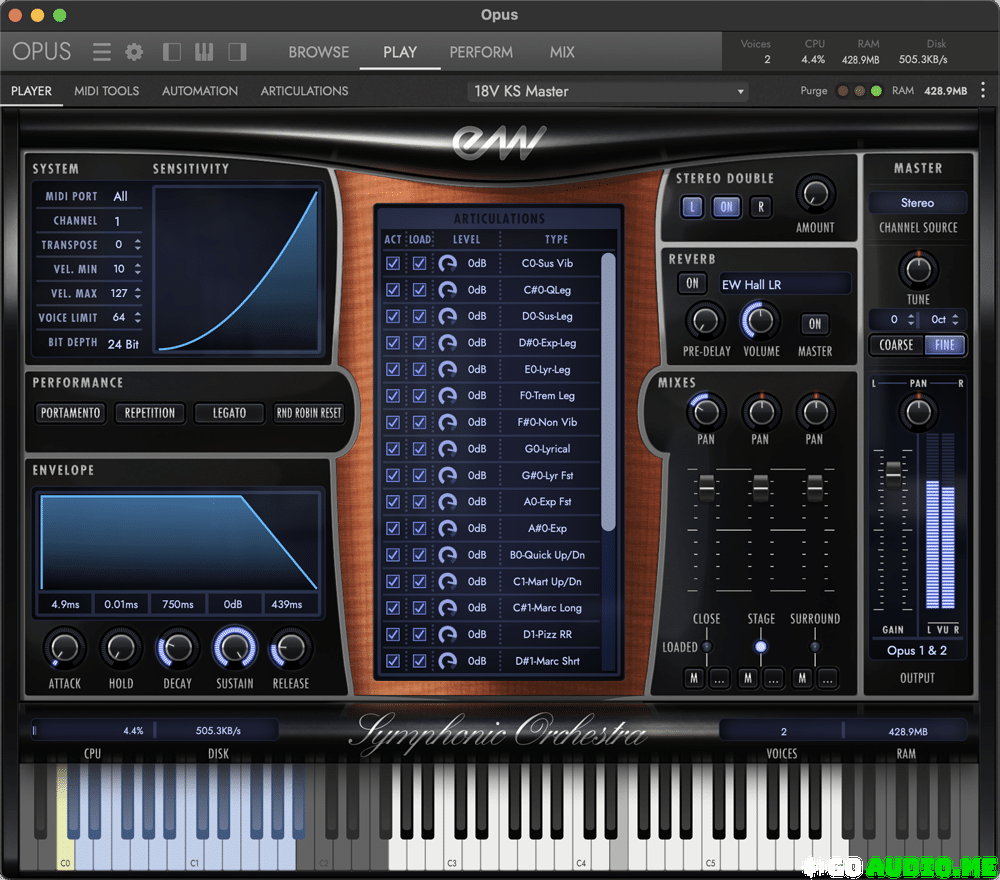Switch to the Mix page
Image resolution: width=1000 pixels, height=880 pixels.
[562, 52]
